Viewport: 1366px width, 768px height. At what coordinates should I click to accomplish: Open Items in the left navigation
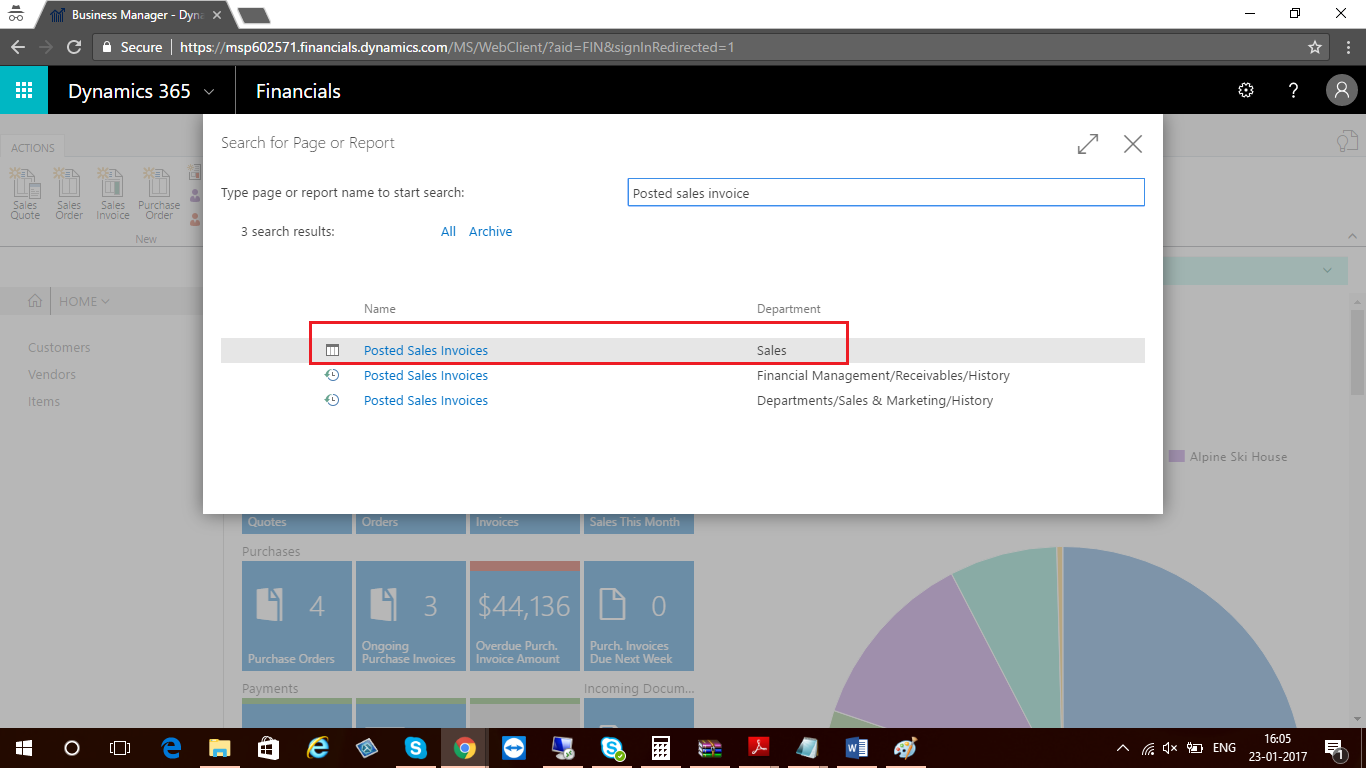44,401
